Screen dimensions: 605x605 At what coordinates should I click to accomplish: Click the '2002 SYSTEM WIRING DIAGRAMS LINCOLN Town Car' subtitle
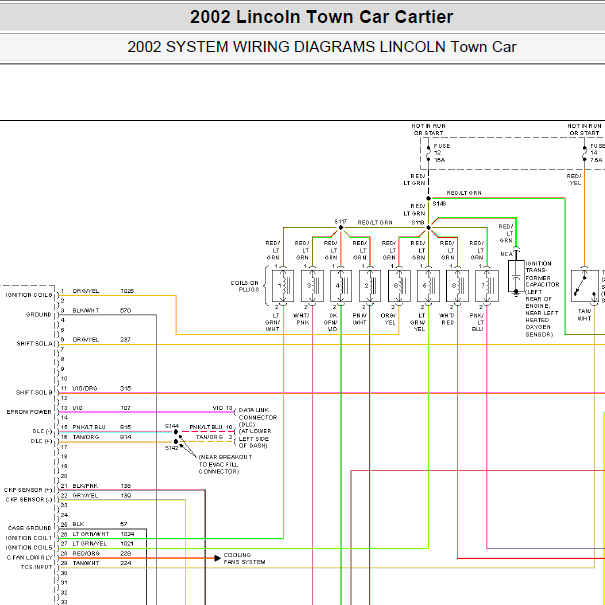pos(322,47)
